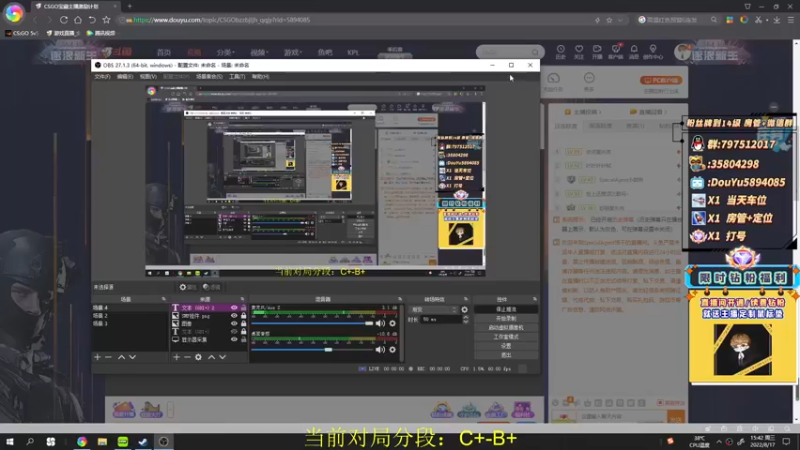
Task: Select scene 场景 2 in the list
Action: [x=130, y=316]
